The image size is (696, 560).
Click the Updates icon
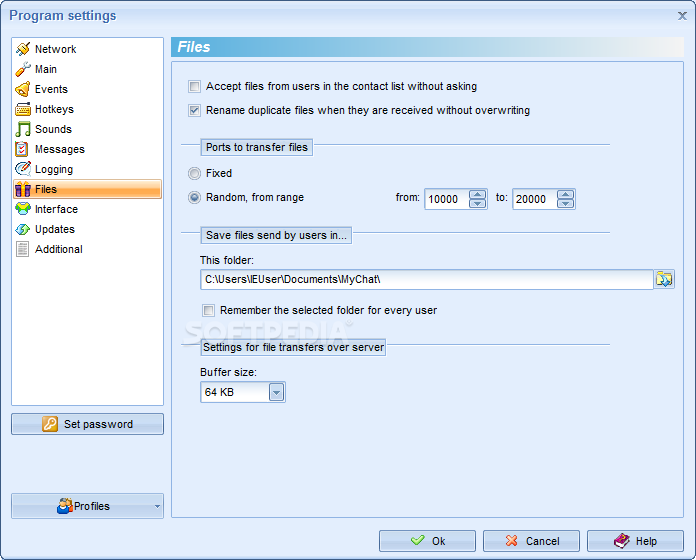click(x=23, y=229)
